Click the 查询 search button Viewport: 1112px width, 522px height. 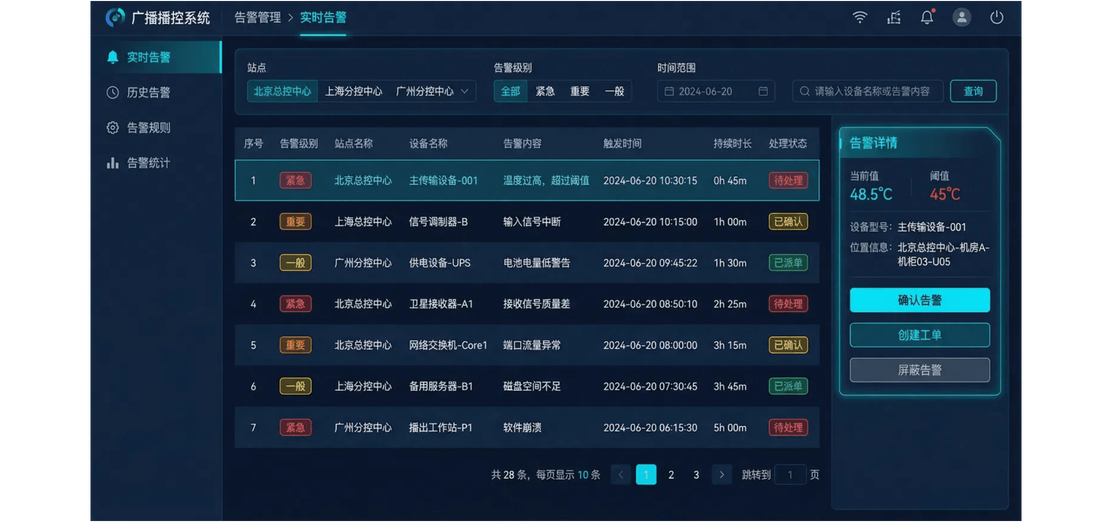(973, 91)
